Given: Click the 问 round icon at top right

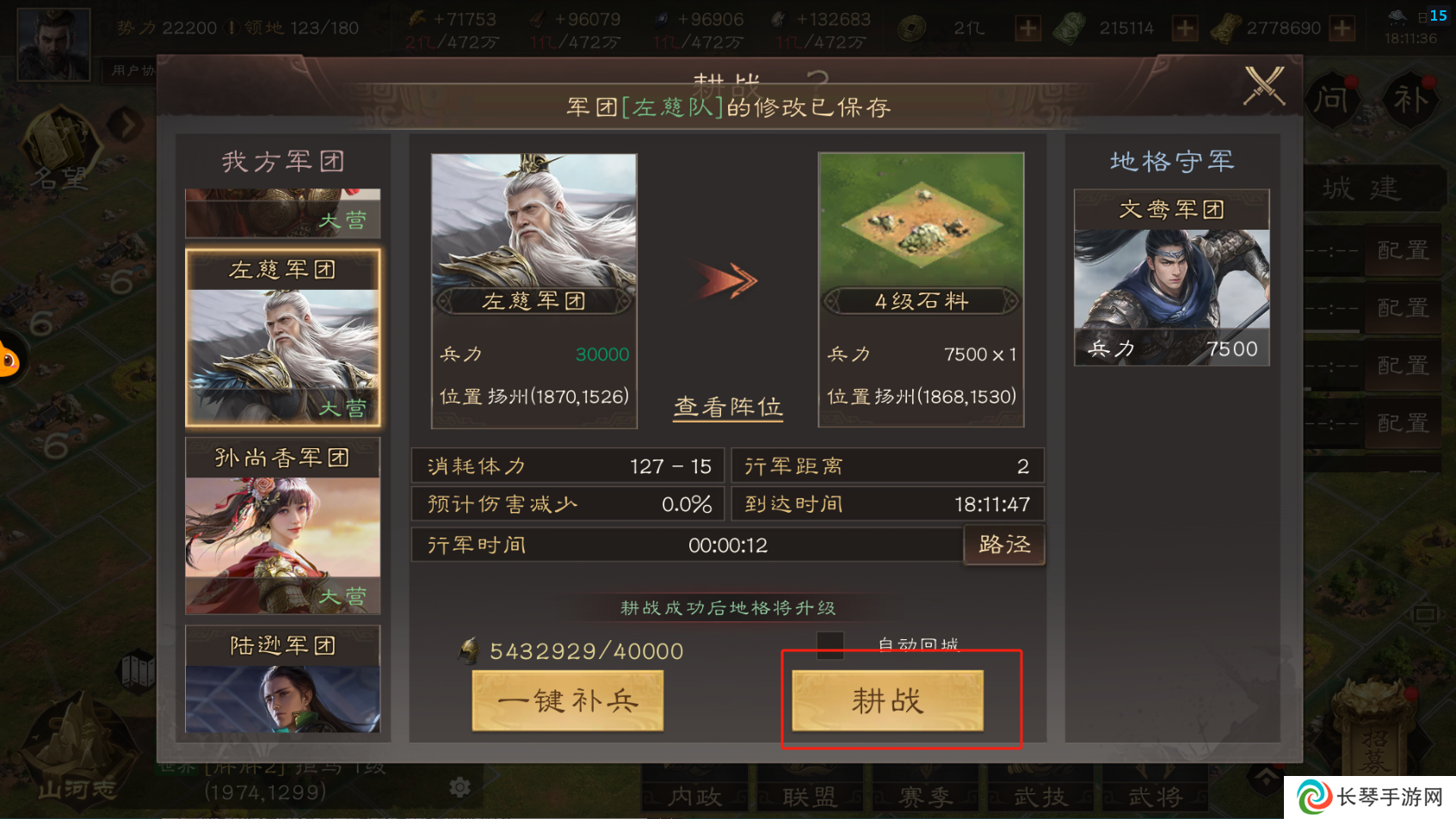Looking at the screenshot, I should (1331, 100).
